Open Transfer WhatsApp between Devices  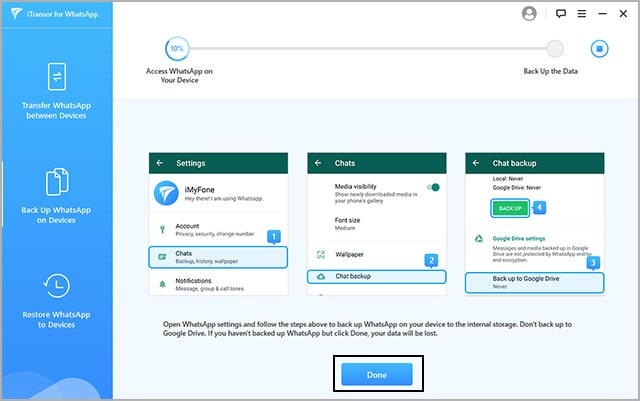(x=56, y=91)
